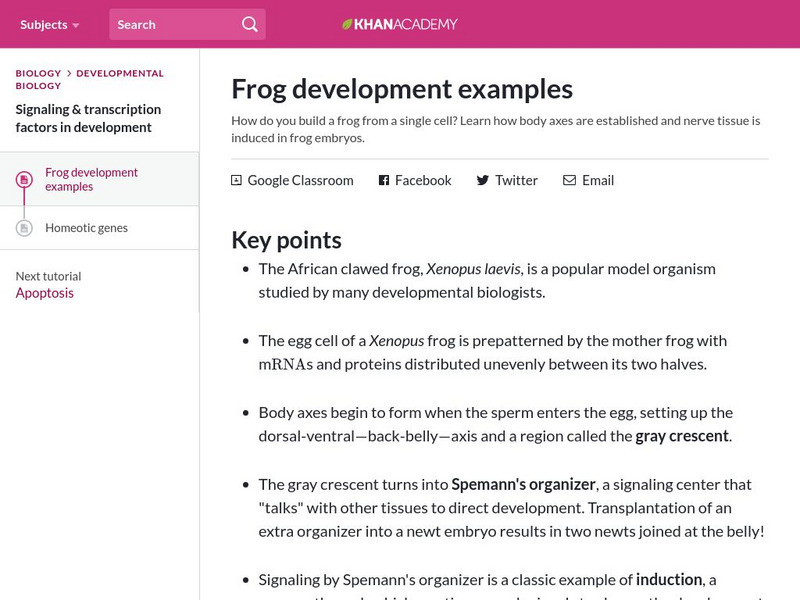
Task: Open the Subjects dropdown menu
Action: pyautogui.click(x=49, y=24)
